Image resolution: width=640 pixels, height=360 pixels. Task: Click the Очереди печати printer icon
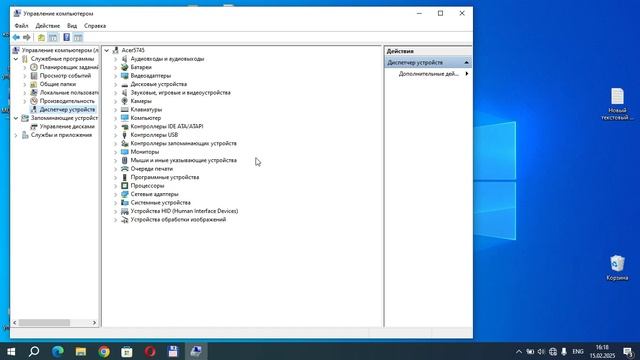coord(124,169)
